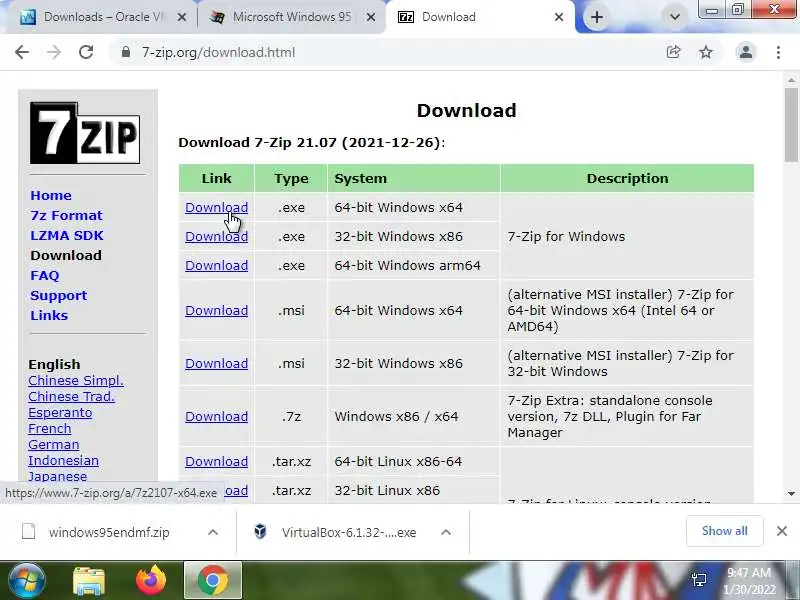Click the vertical scrollbar thumb
The image size is (800, 600).
(791, 126)
